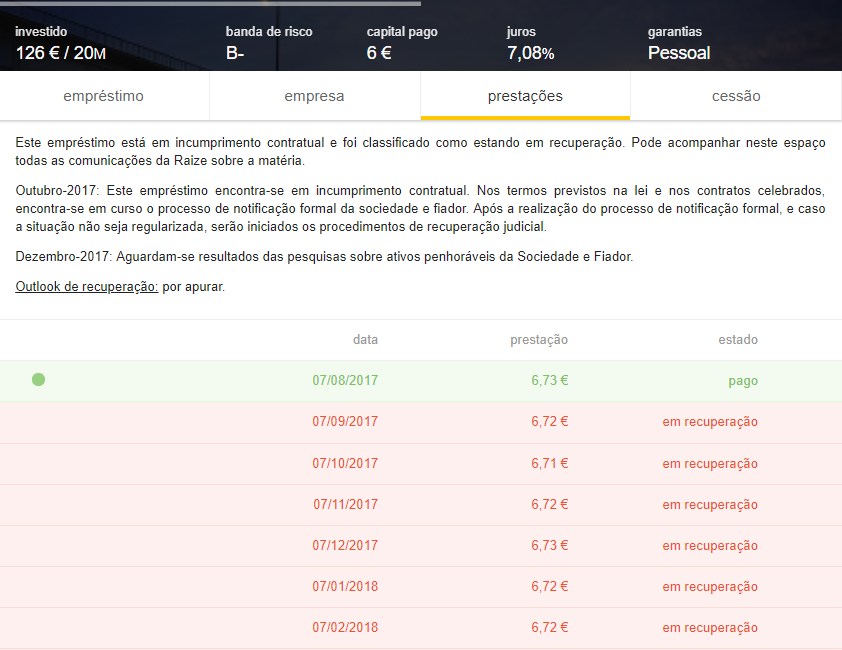
Task: Click em recuperação status for 07/02/2018
Action: pyautogui.click(x=709, y=627)
